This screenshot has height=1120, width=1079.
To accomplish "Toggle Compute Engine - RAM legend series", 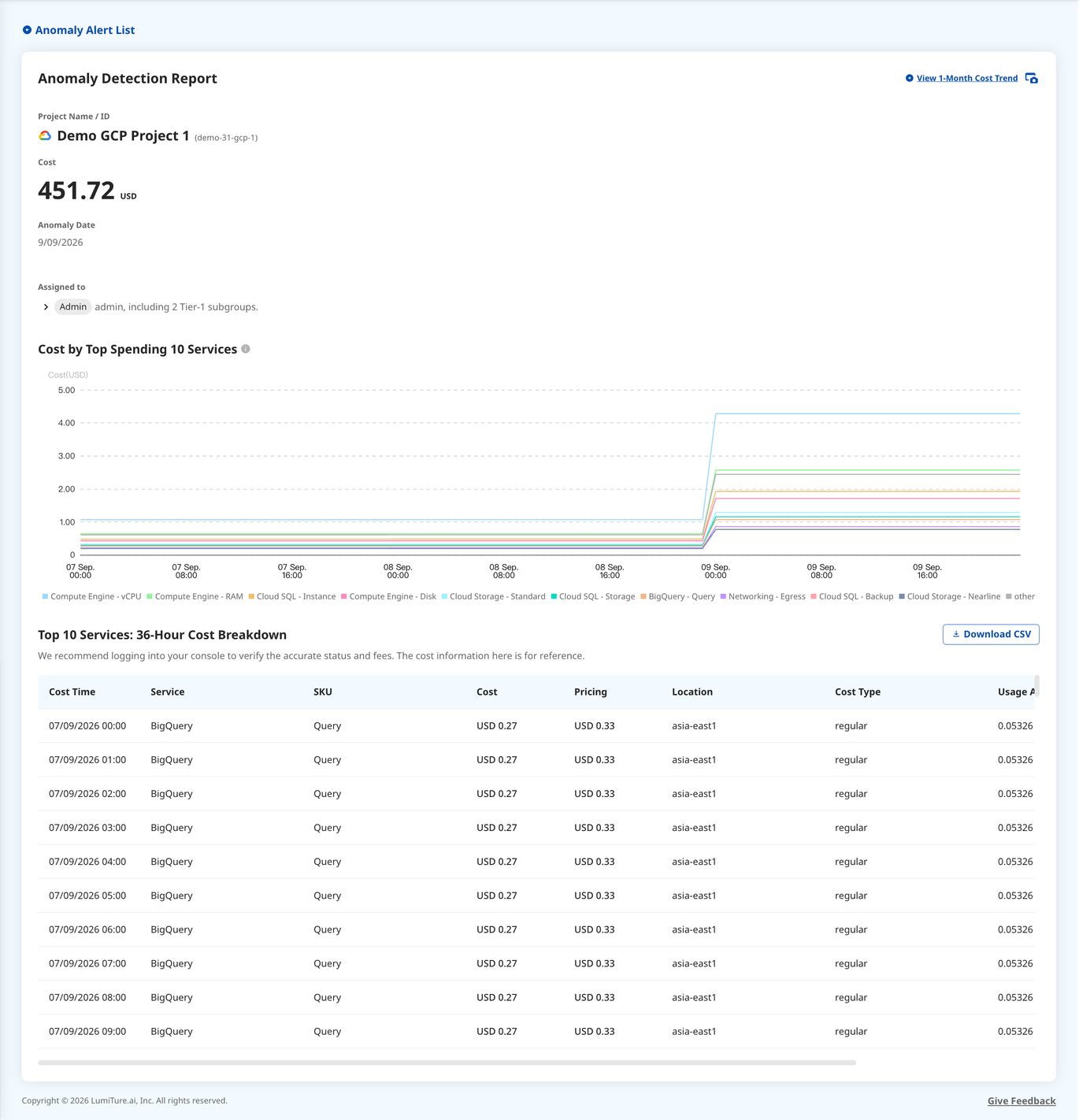I will click(x=195, y=596).
